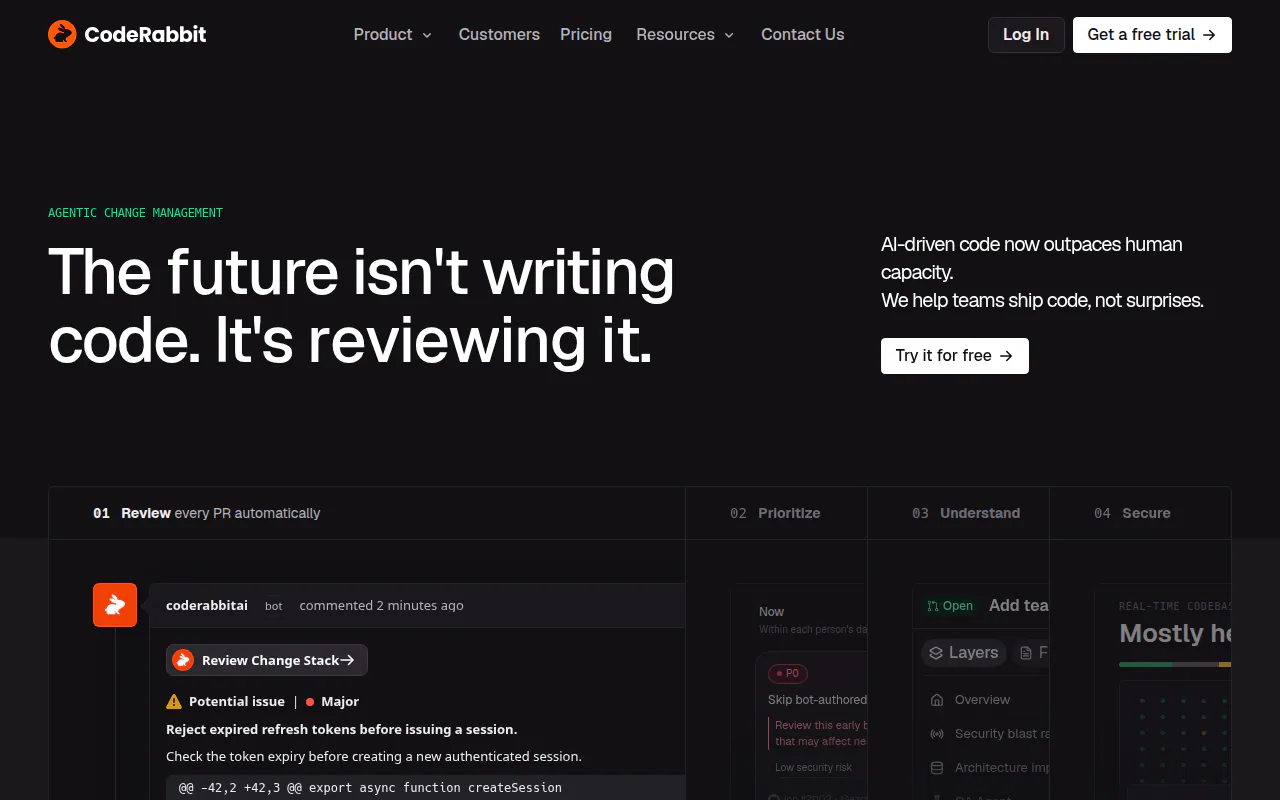Click the arrow in Try it for free

point(1006,356)
